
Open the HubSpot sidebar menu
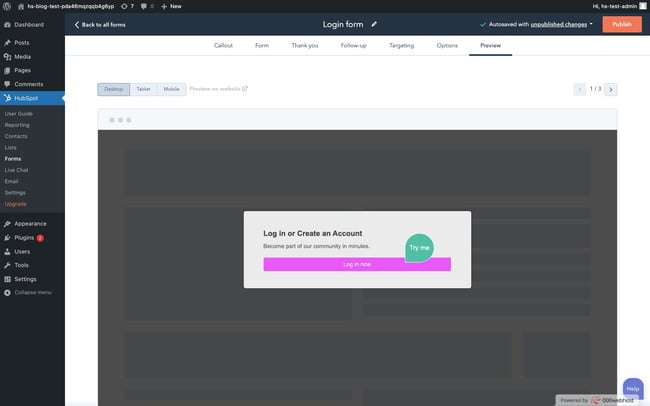(x=27, y=98)
